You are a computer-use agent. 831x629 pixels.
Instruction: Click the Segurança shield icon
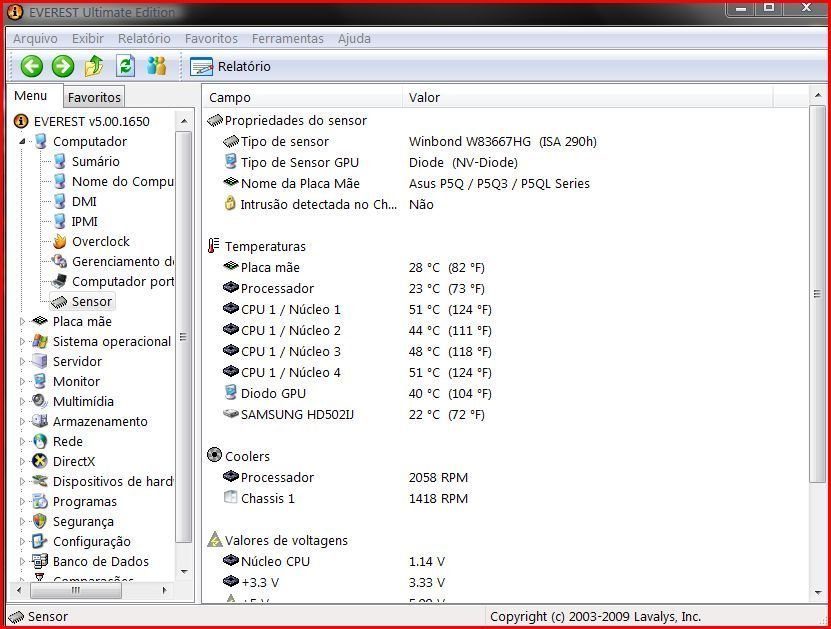(40, 521)
